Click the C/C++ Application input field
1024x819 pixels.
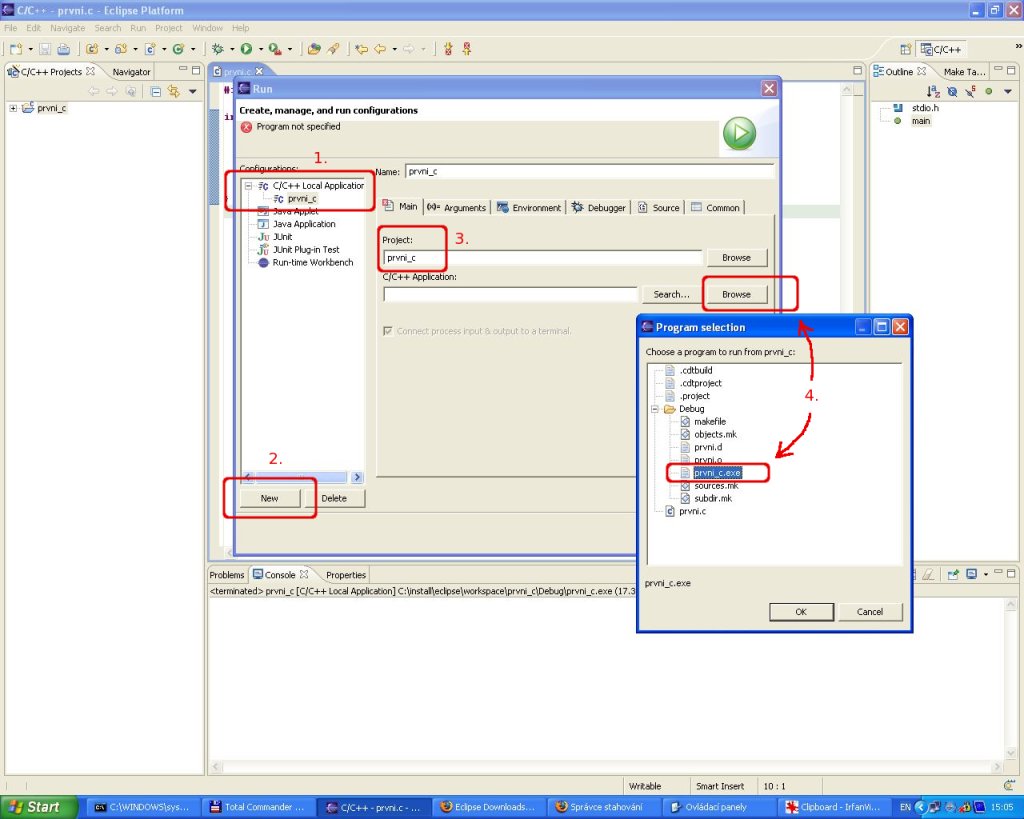(x=510, y=294)
